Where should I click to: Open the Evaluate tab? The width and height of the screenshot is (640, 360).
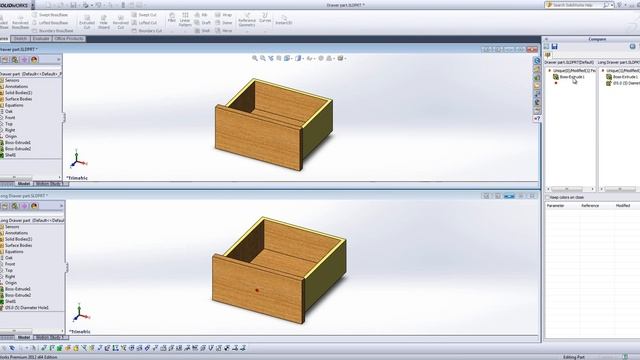[x=41, y=39]
